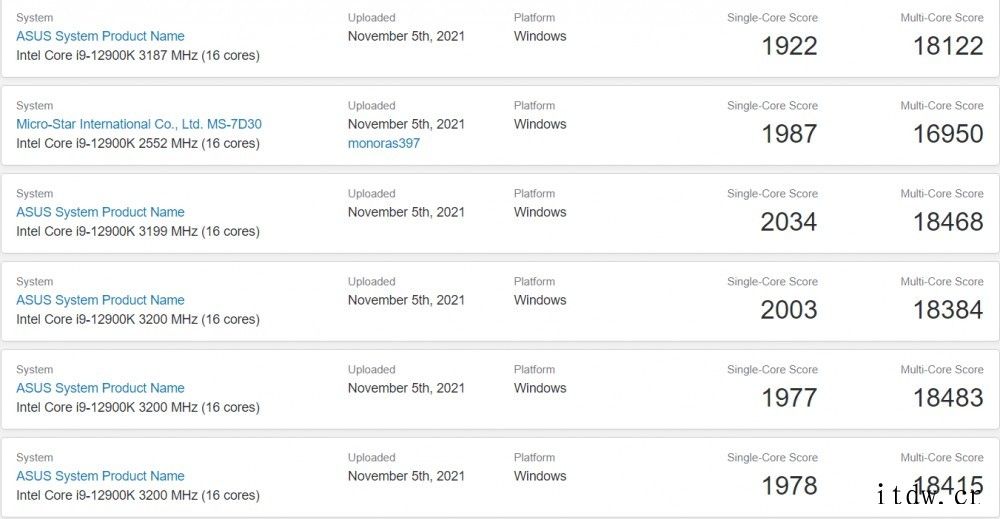The width and height of the screenshot is (1000, 519).
Task: Click the multi-core score 18122
Action: click(948, 46)
